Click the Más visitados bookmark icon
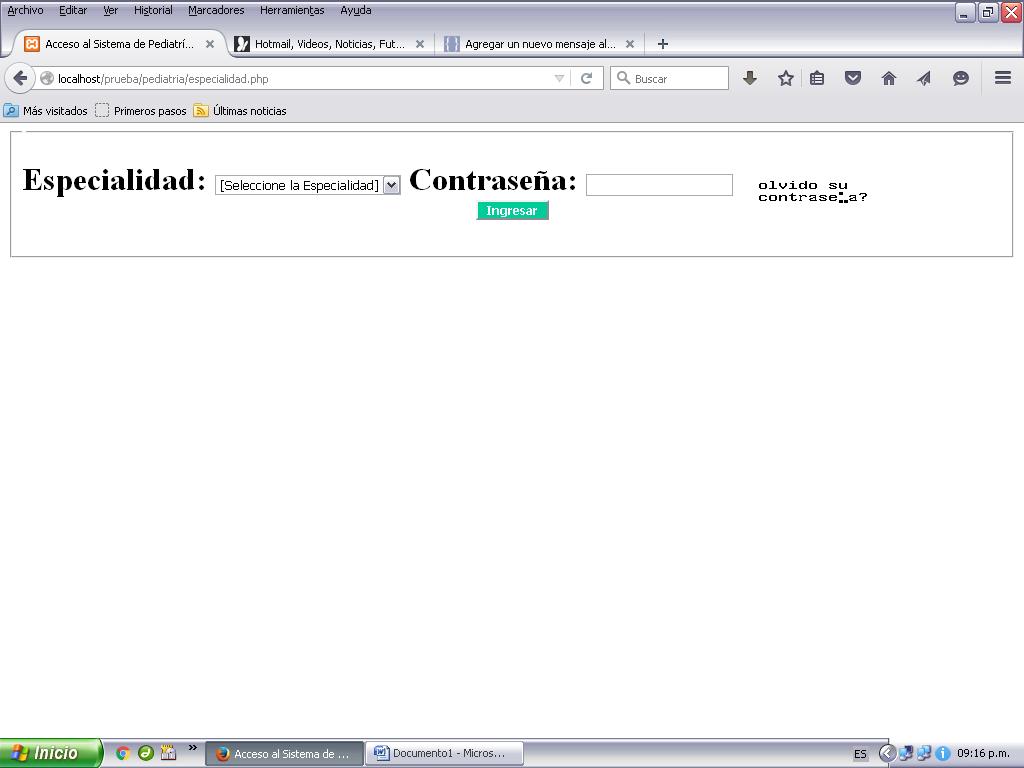 [10, 110]
